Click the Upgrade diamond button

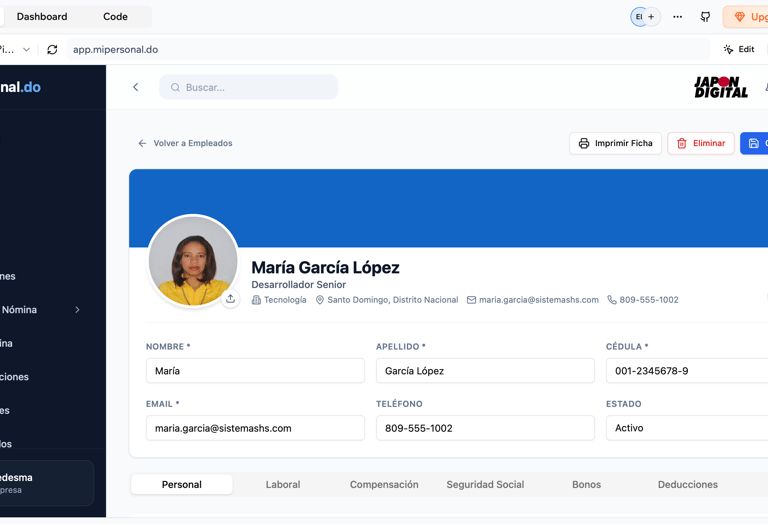[746, 17]
